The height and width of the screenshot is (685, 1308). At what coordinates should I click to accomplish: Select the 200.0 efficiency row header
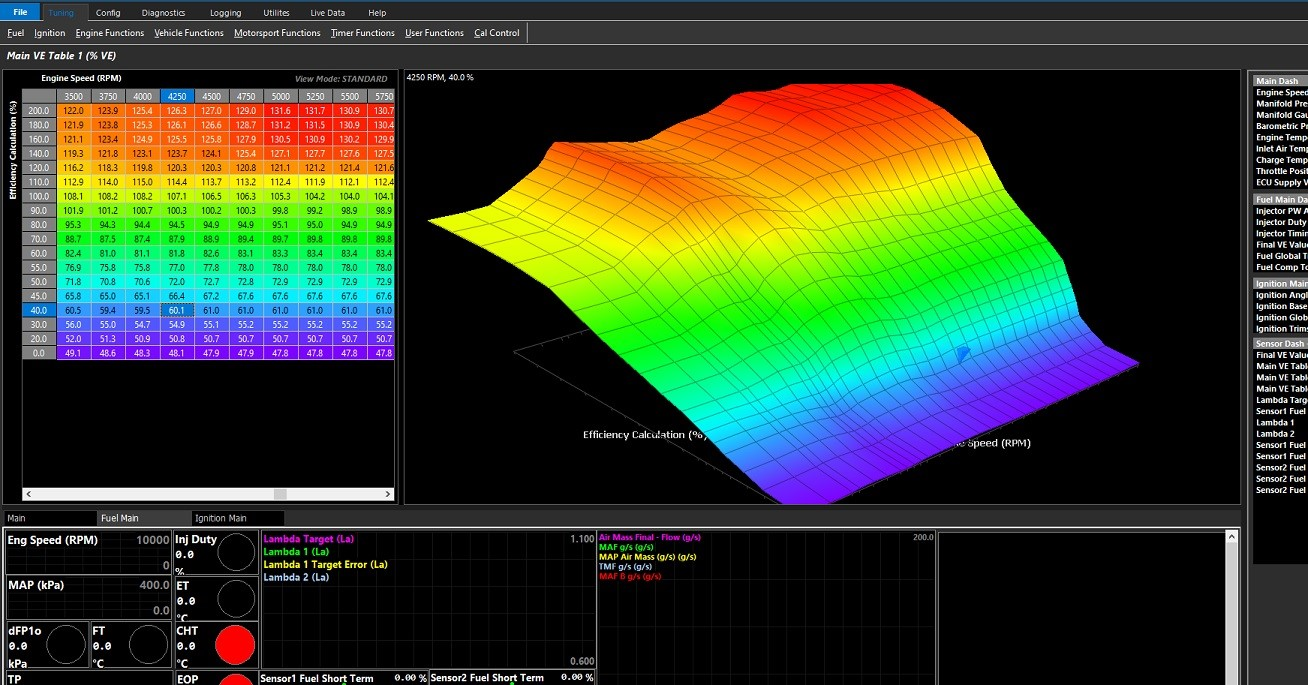click(38, 110)
